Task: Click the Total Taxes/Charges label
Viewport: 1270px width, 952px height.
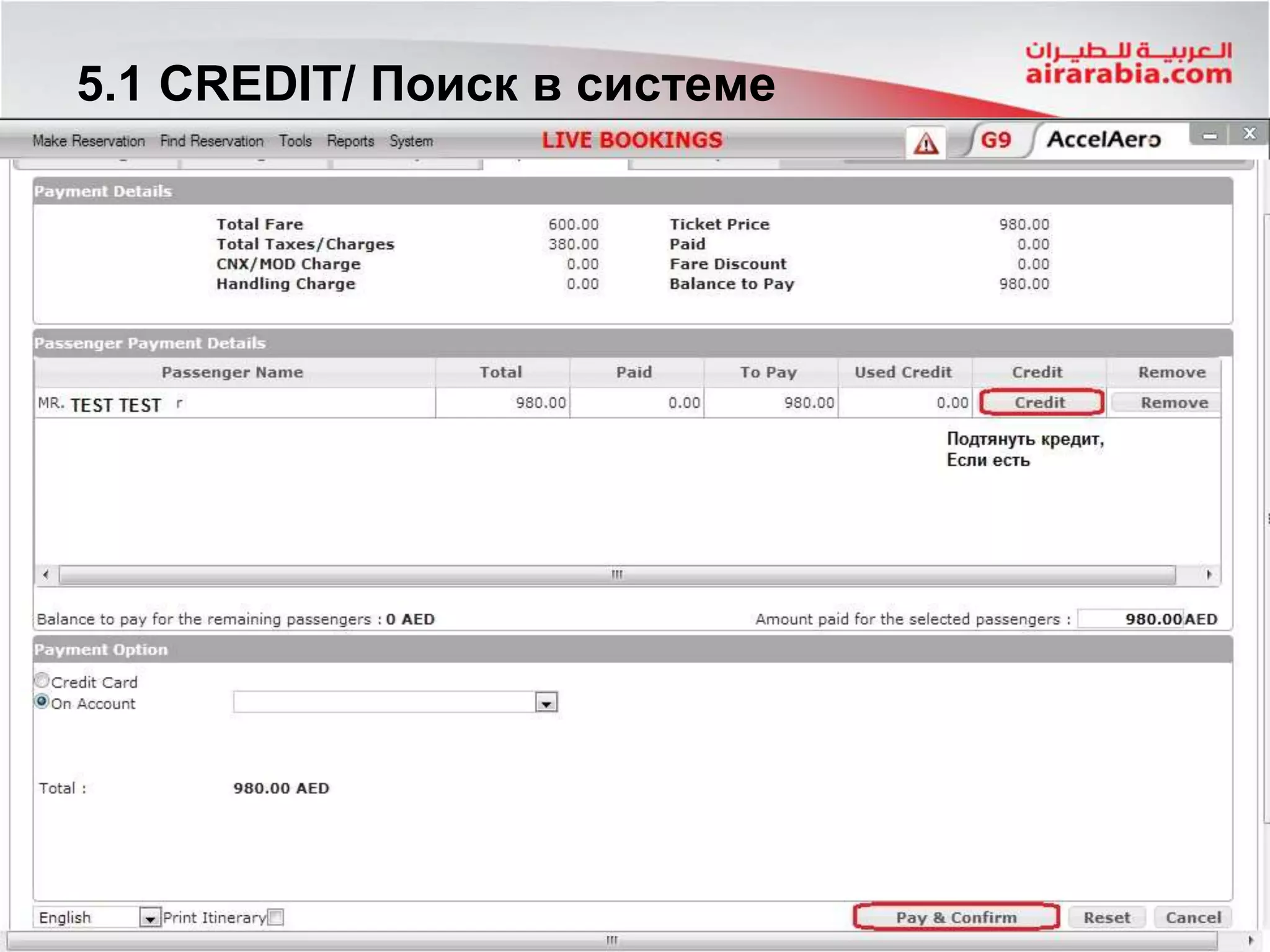Action: 305,244
